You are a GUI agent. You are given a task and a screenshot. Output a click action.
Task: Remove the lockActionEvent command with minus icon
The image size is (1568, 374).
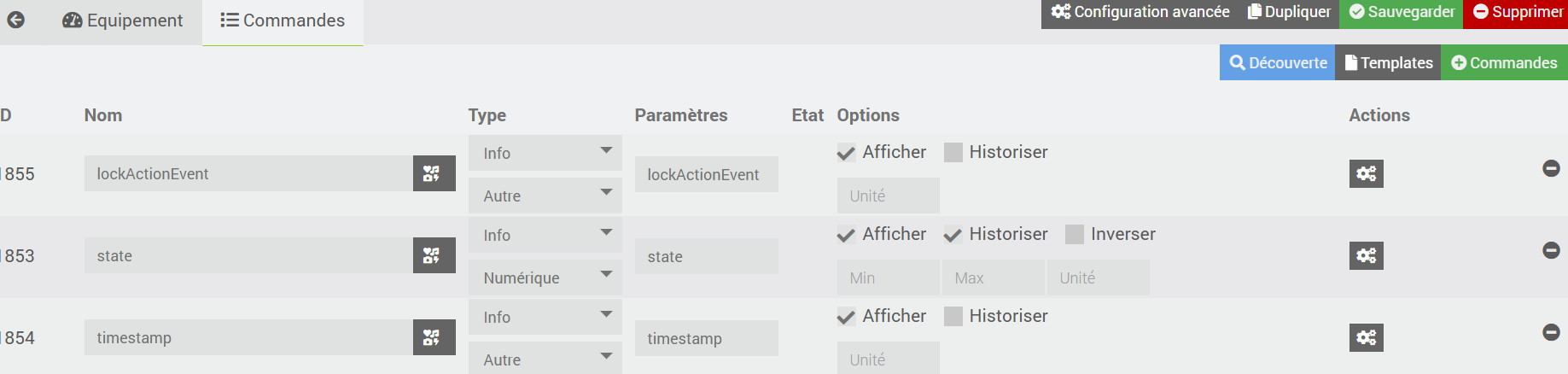(x=1551, y=168)
